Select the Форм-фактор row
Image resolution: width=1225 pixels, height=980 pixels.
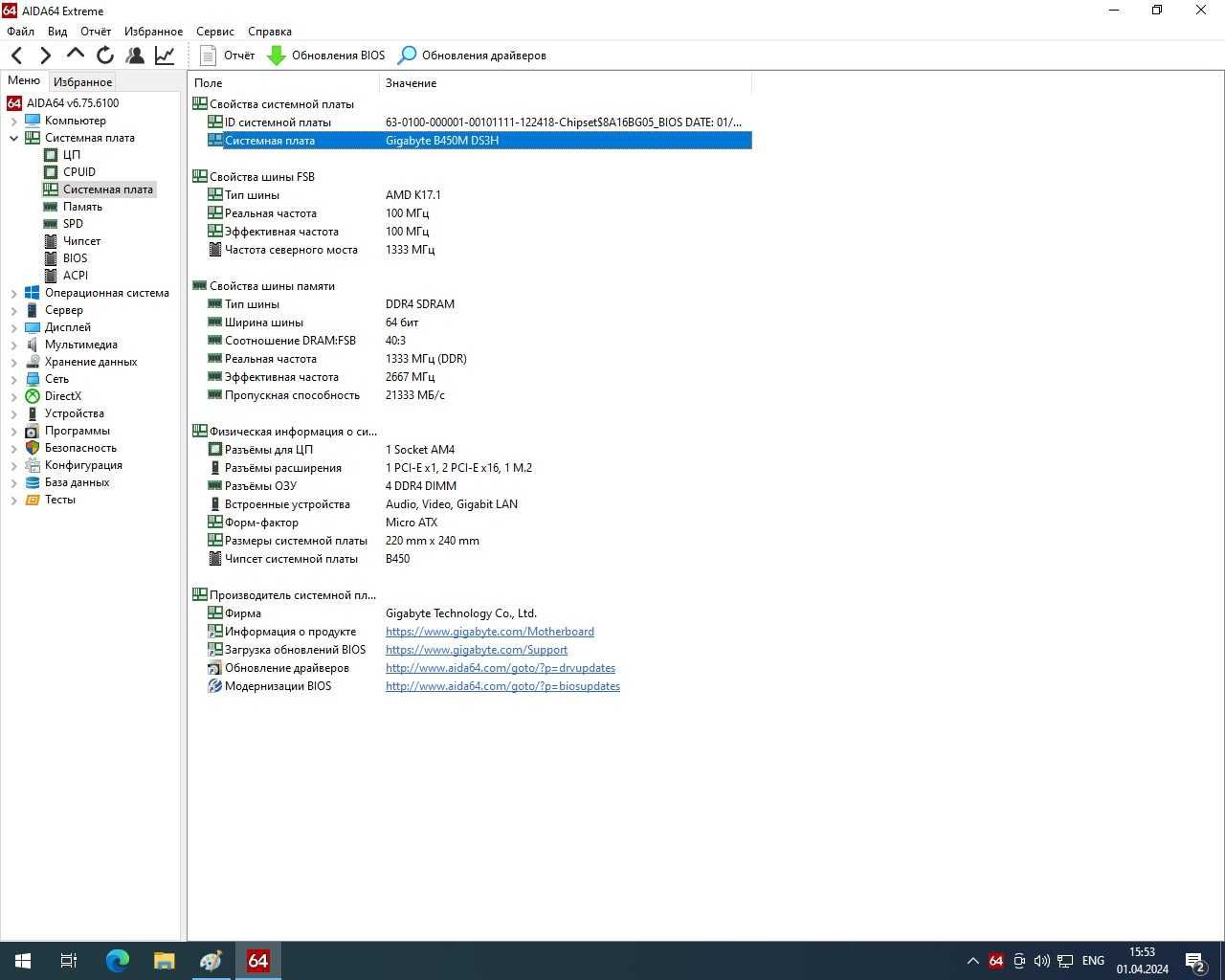click(x=471, y=523)
